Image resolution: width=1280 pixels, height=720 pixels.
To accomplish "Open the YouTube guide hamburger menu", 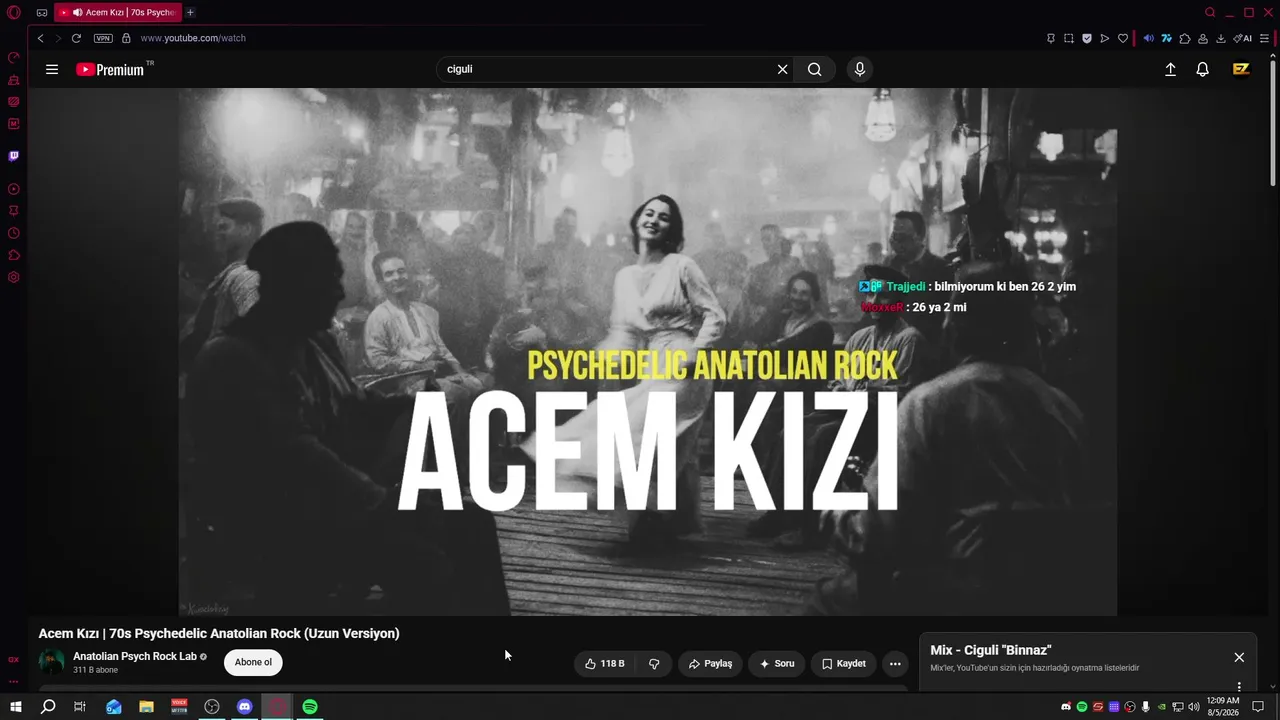I will pos(52,70).
